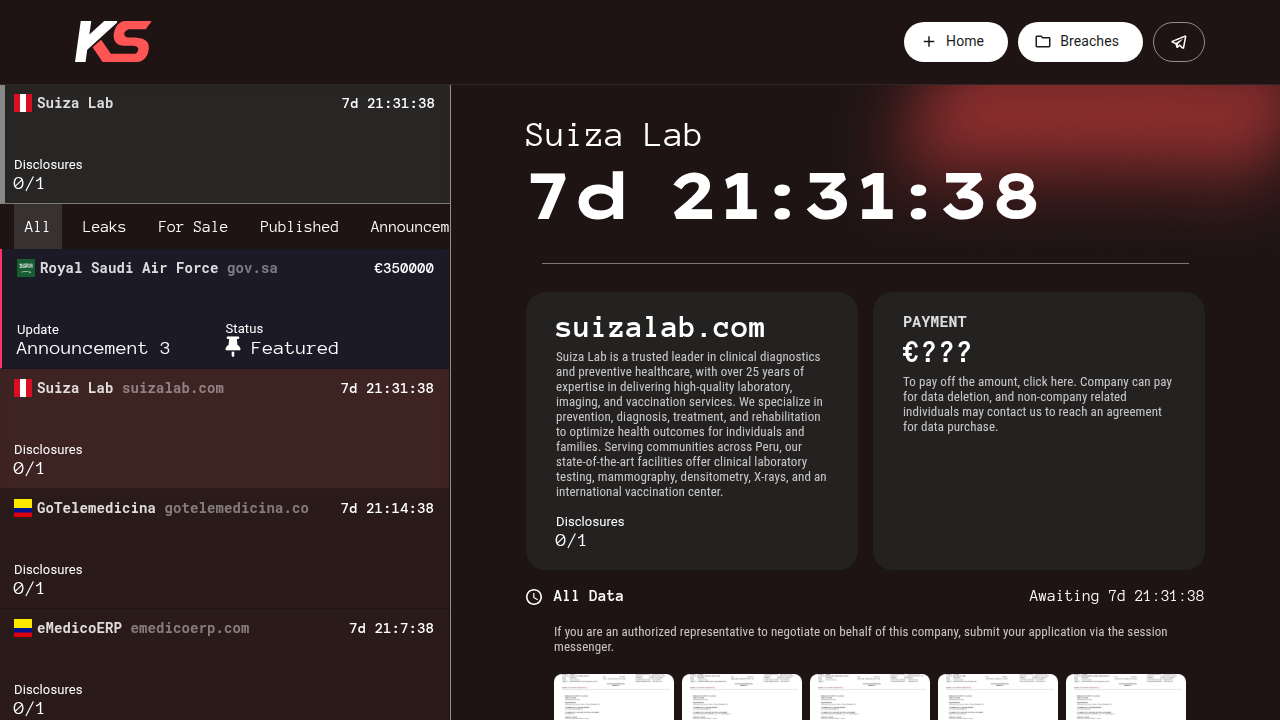Click the paper plane messenger icon
This screenshot has height=720, width=1280.
[1179, 42]
